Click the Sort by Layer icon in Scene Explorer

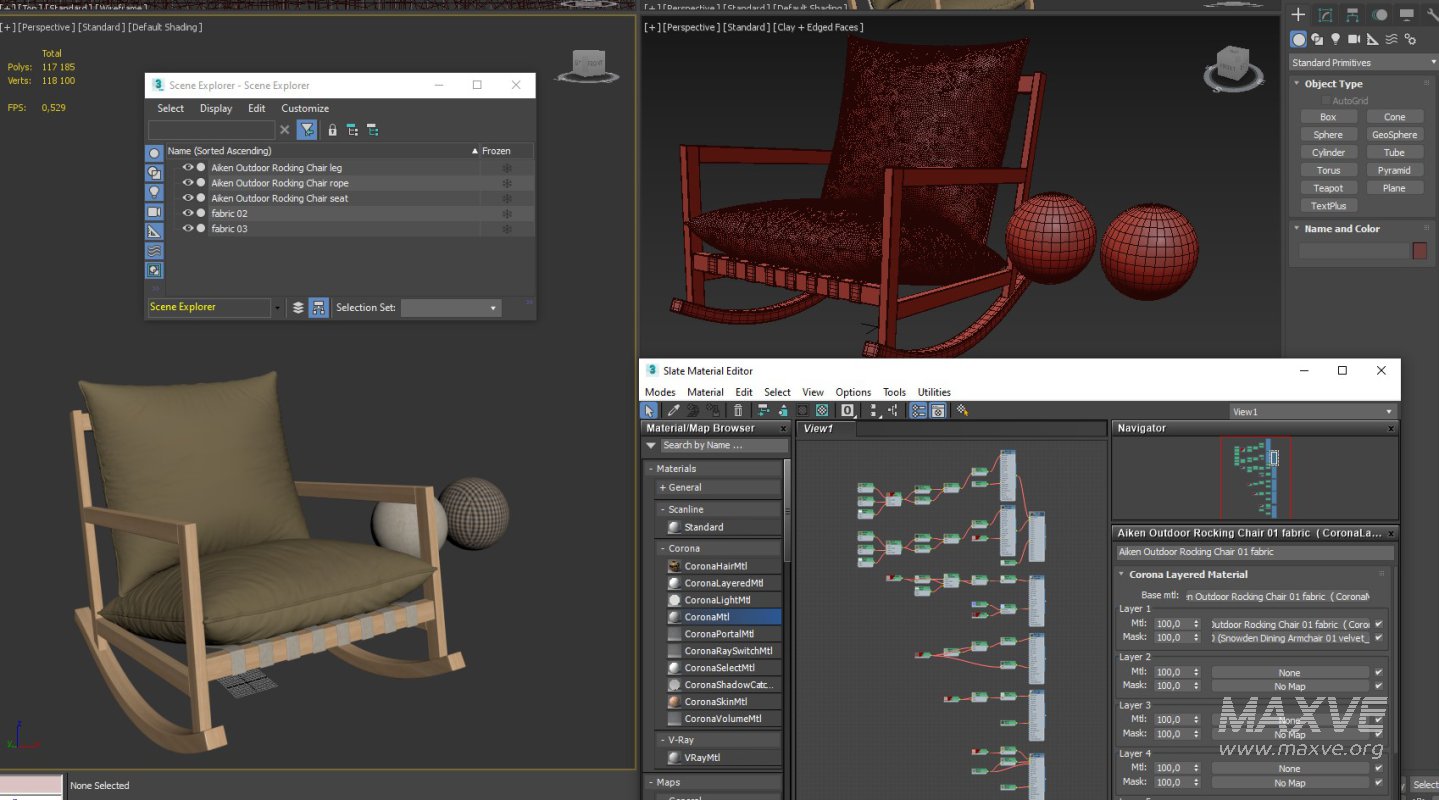pyautogui.click(x=298, y=308)
